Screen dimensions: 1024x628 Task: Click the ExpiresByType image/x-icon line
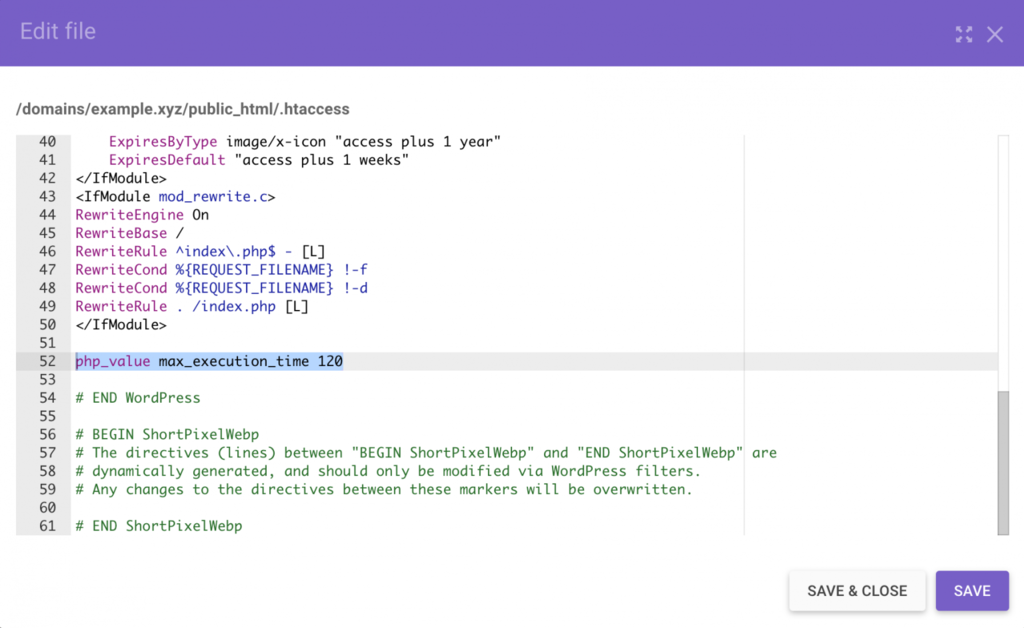point(304,142)
